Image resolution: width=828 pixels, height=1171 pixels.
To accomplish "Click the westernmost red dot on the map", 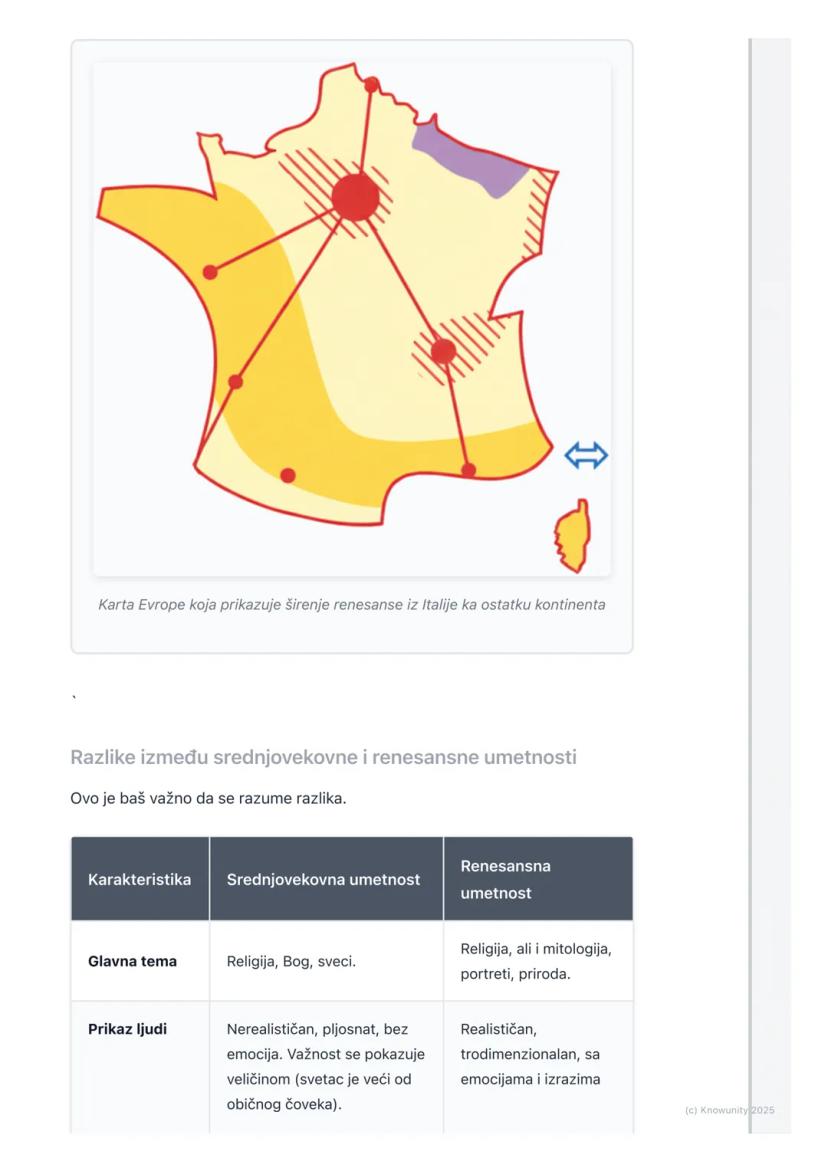I will (210, 272).
